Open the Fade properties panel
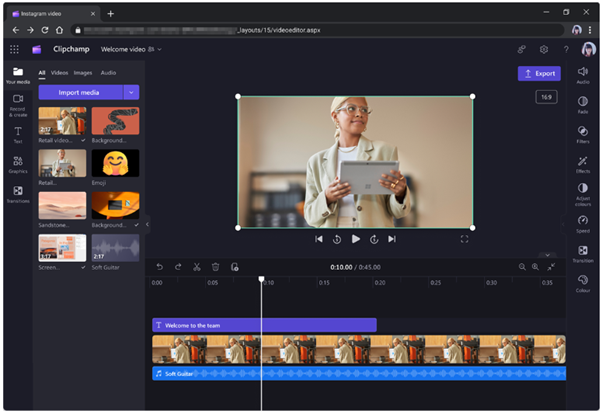The width and height of the screenshot is (602, 414). click(x=582, y=104)
